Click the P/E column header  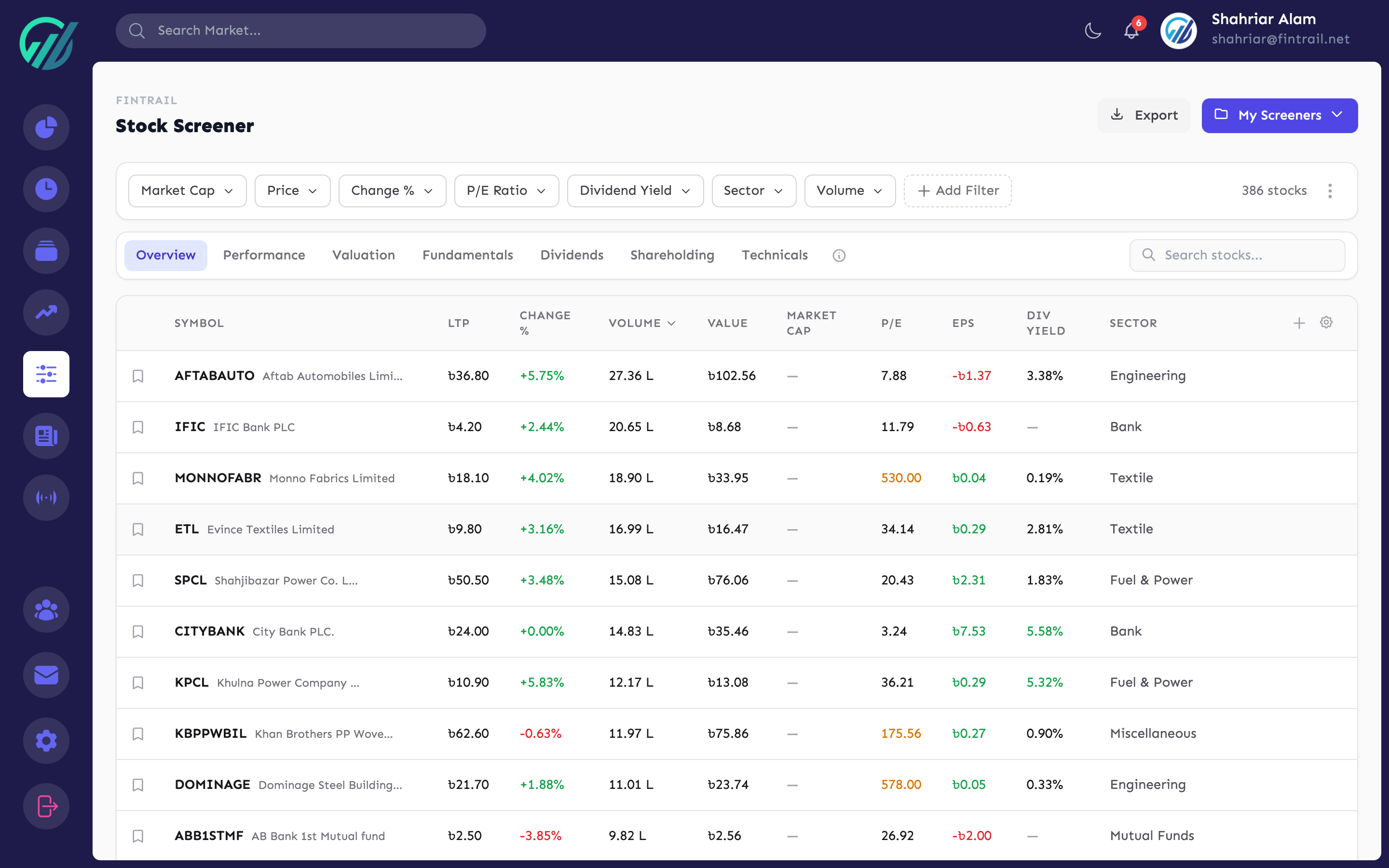click(x=891, y=323)
